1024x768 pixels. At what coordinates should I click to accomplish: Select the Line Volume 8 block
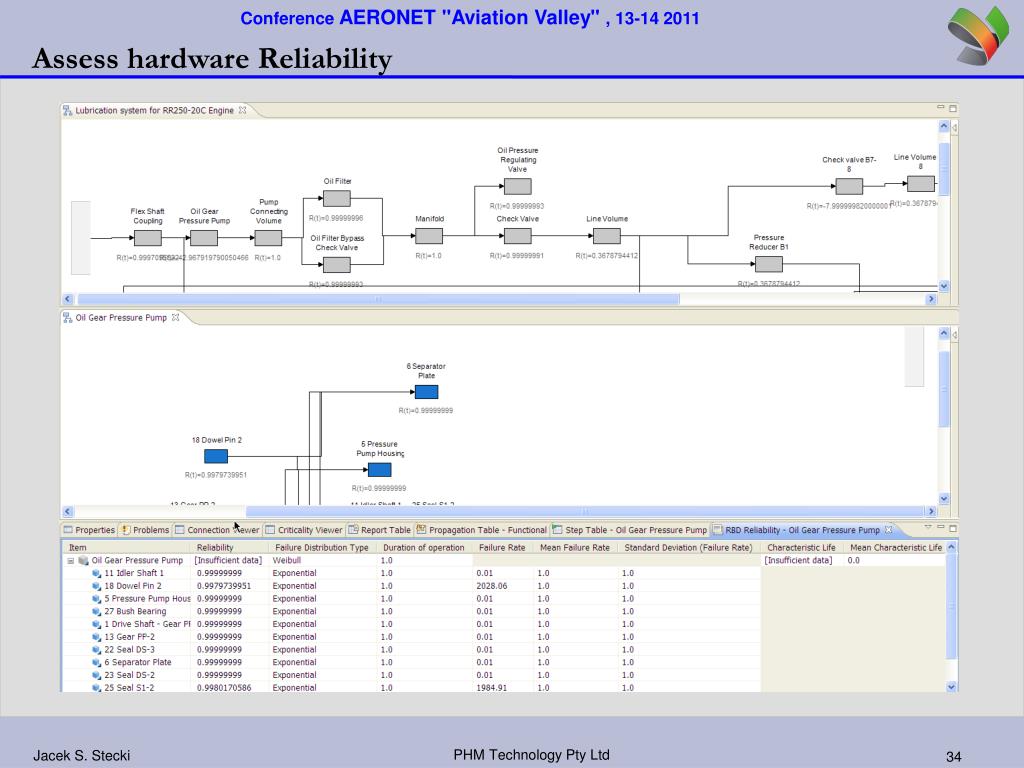coord(921,184)
